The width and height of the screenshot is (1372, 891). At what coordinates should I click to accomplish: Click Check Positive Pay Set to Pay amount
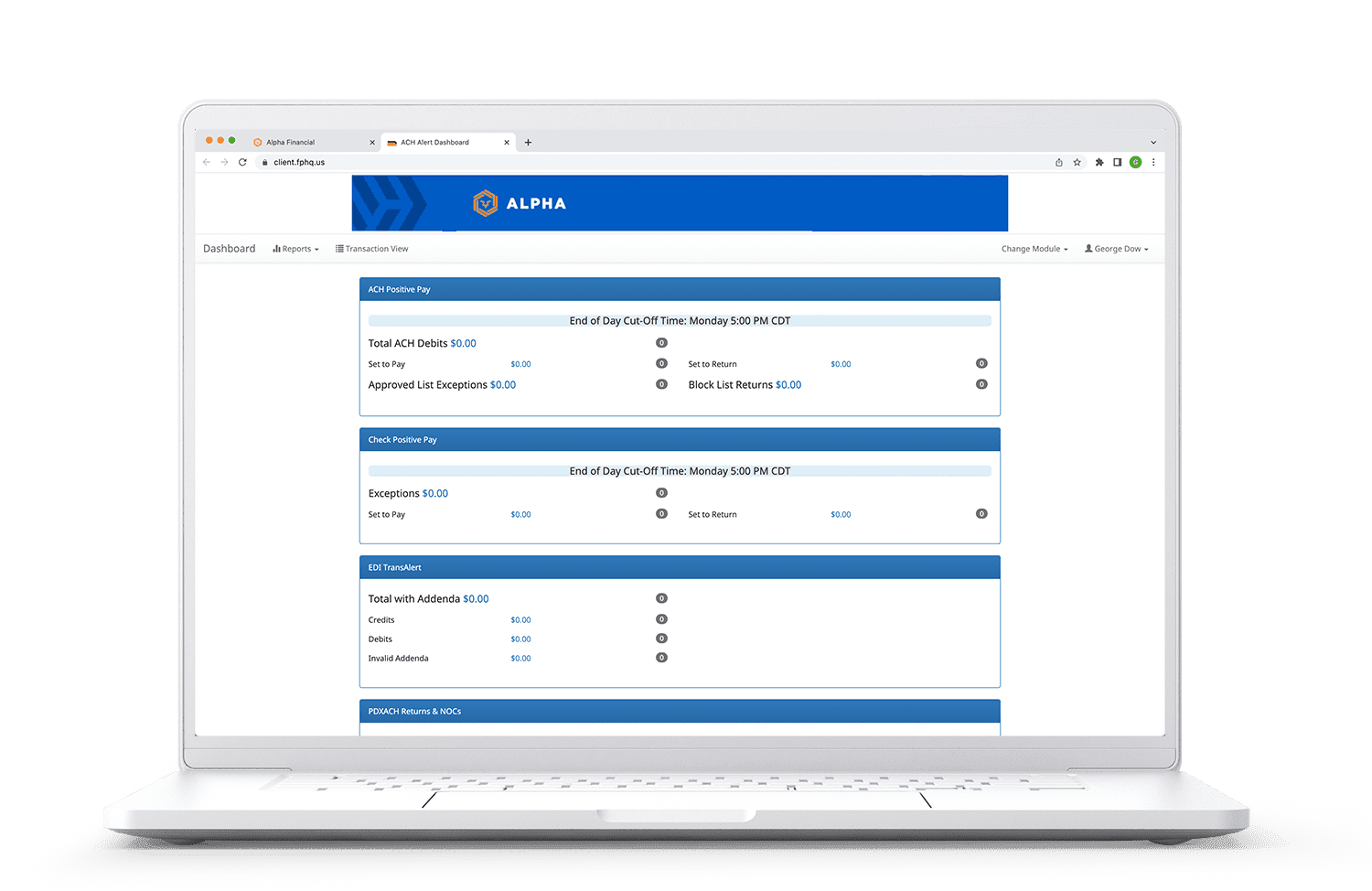pos(520,514)
